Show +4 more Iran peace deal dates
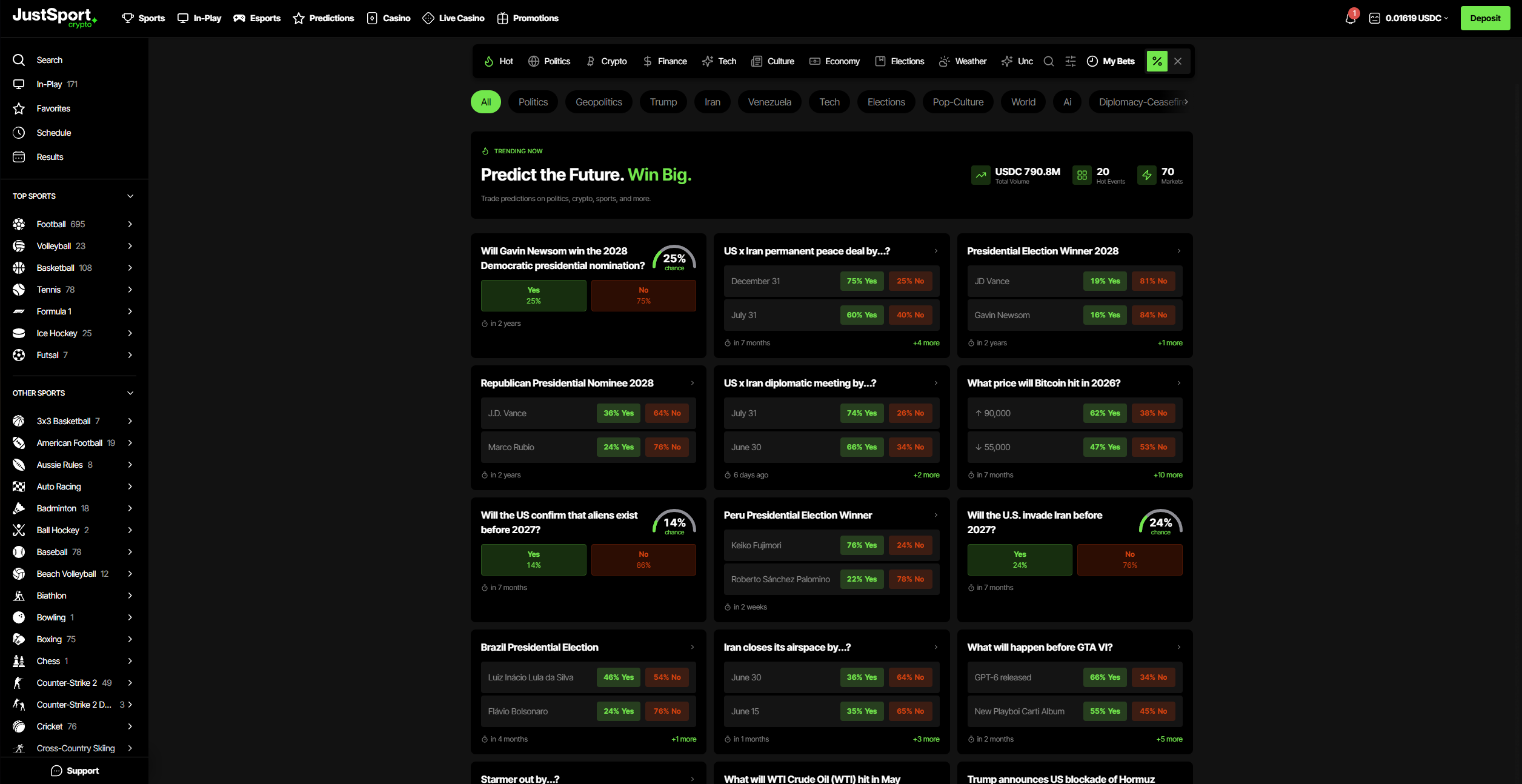Image resolution: width=1522 pixels, height=784 pixels. coord(926,343)
